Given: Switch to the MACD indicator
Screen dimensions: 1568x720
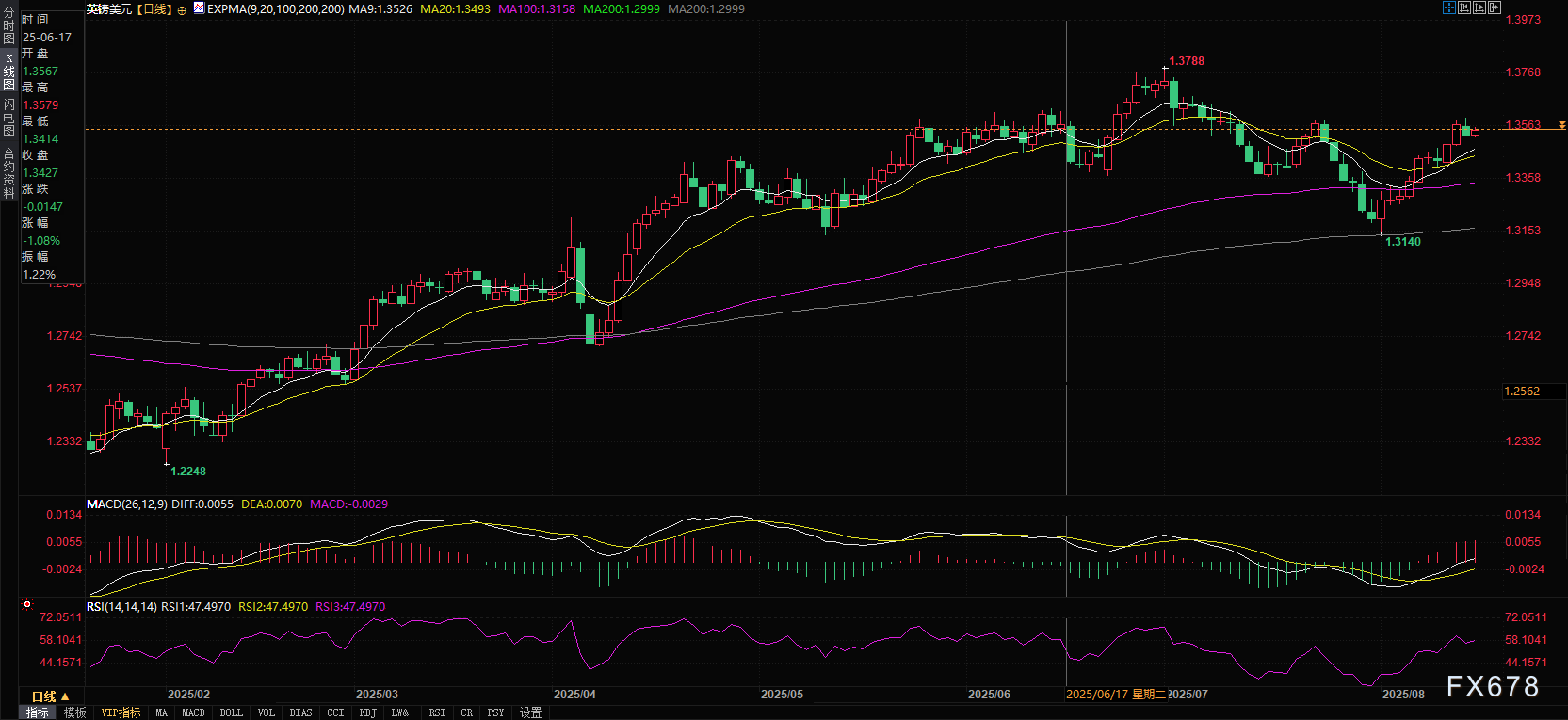Looking at the screenshot, I should pyautogui.click(x=193, y=713).
